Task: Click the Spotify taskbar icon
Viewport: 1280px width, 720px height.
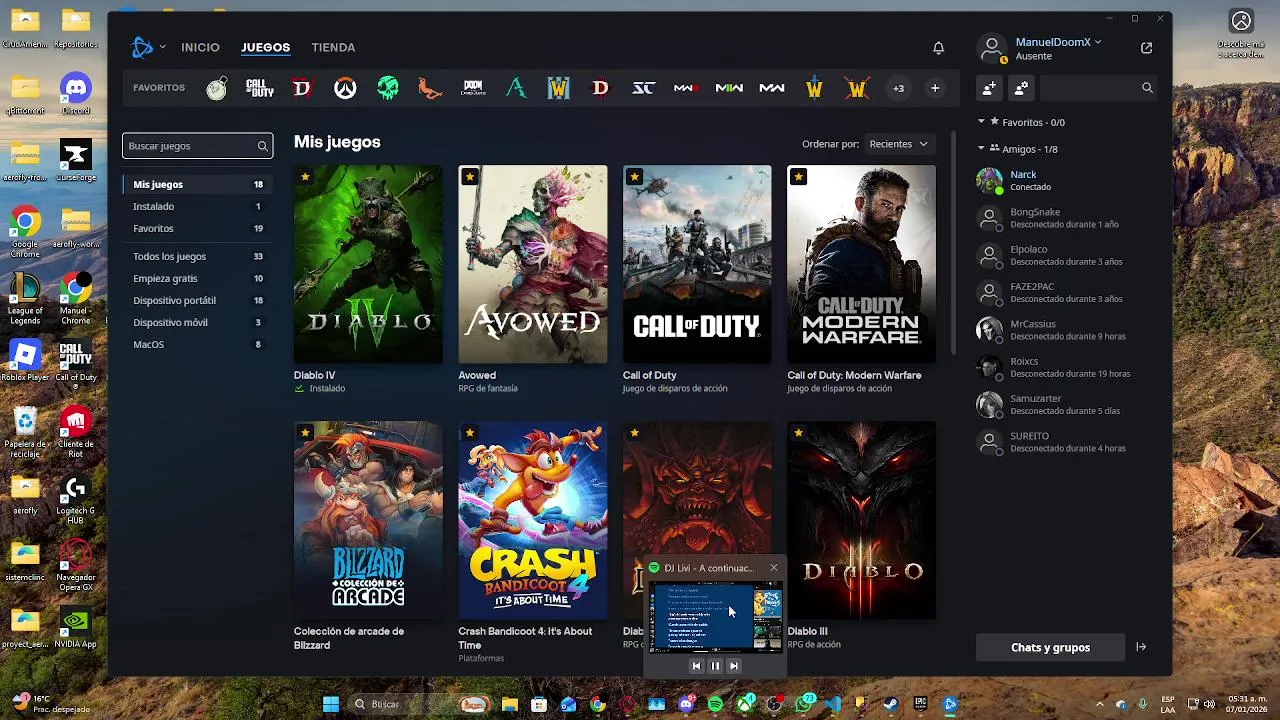Action: (715, 704)
